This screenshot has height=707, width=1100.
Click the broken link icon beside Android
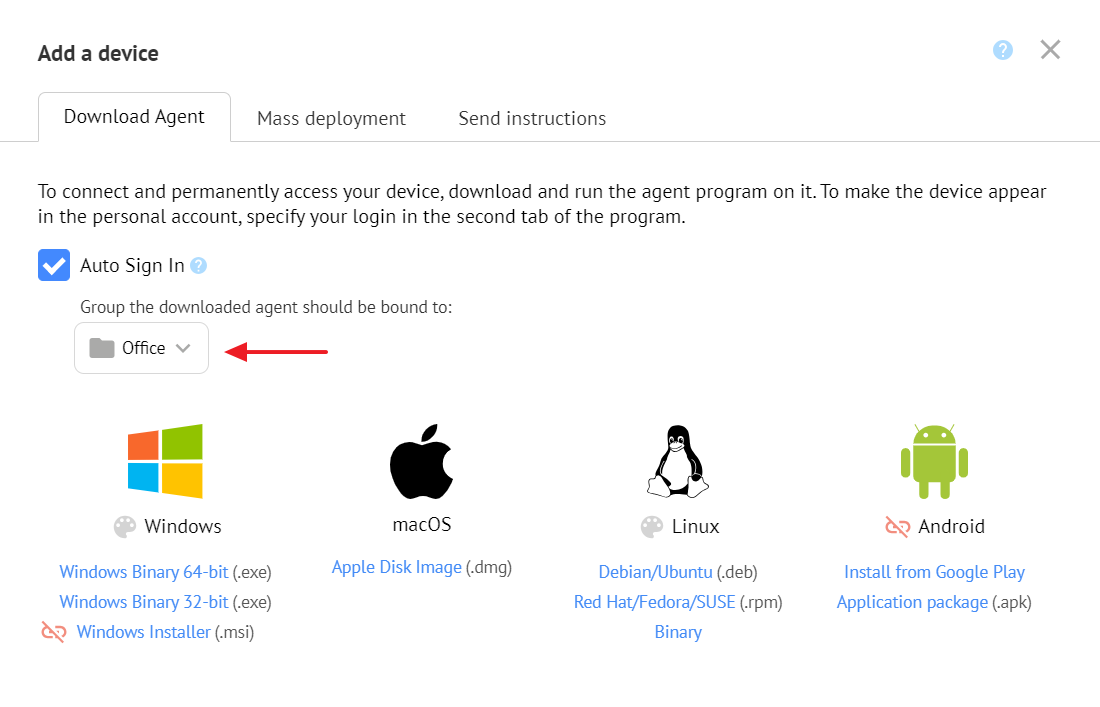click(897, 527)
